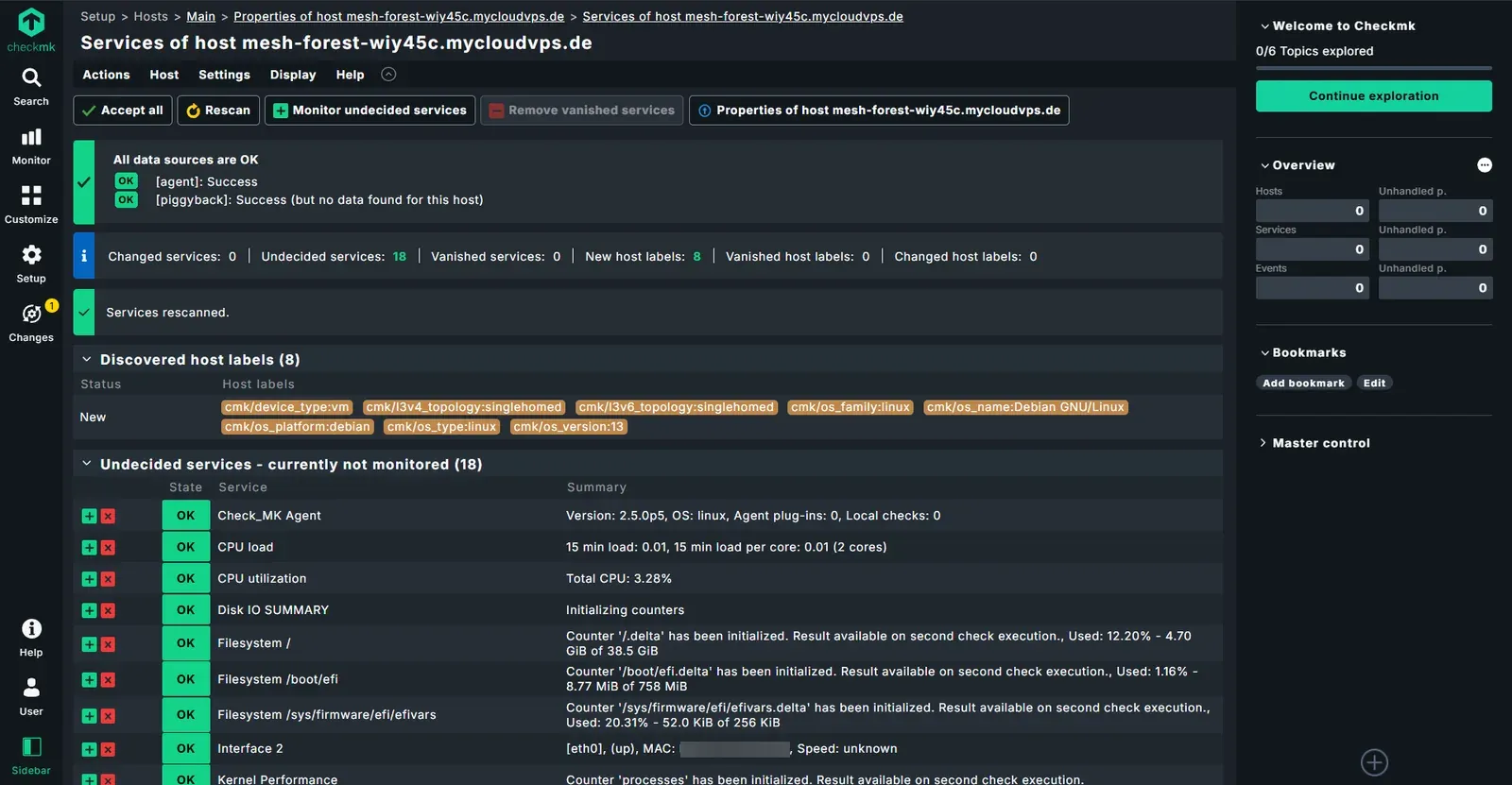Screen dimensions: 1512x785
Task: Click the Checkmk logo
Action: point(31,29)
